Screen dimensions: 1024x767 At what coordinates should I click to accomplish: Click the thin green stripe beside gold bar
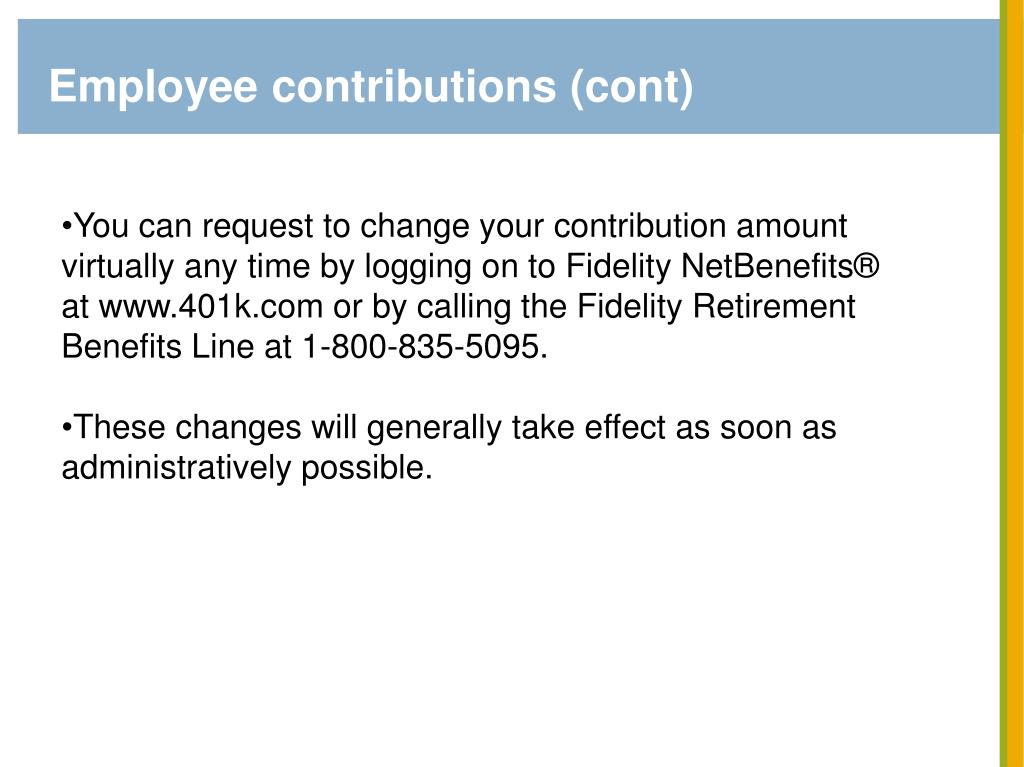[1003, 384]
